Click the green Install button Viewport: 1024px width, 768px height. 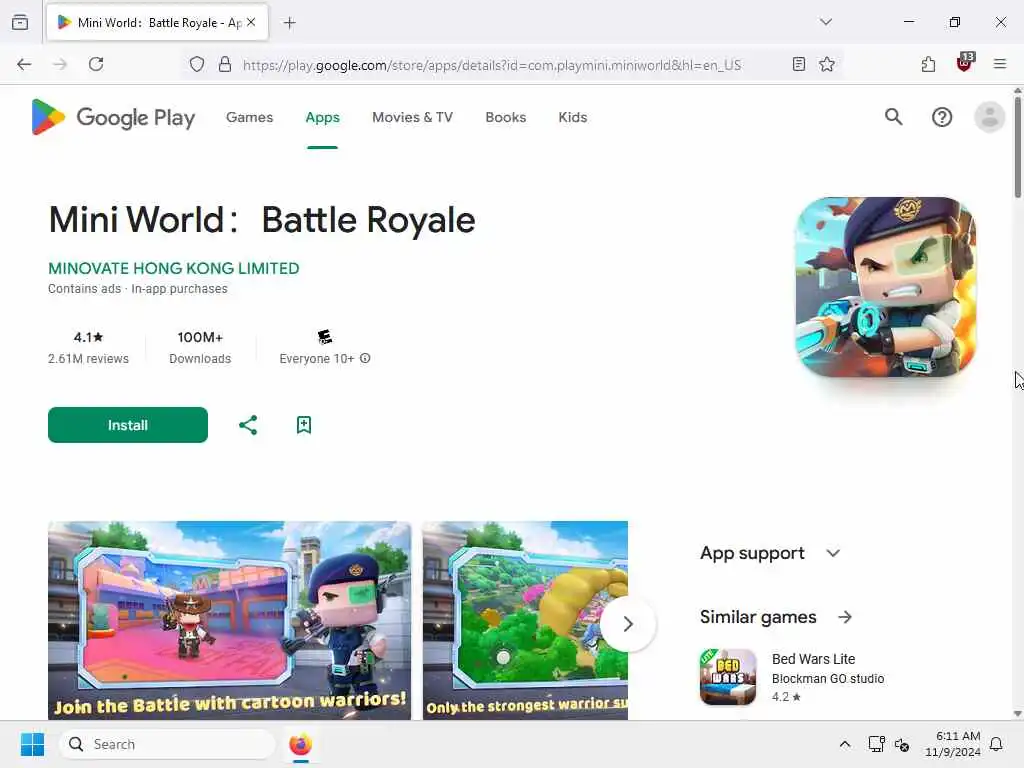click(x=128, y=425)
